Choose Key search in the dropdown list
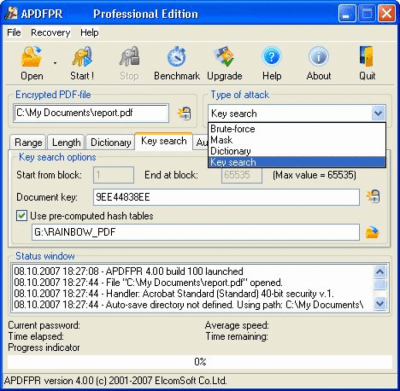Image resolution: width=400 pixels, height=391 pixels. (x=297, y=162)
